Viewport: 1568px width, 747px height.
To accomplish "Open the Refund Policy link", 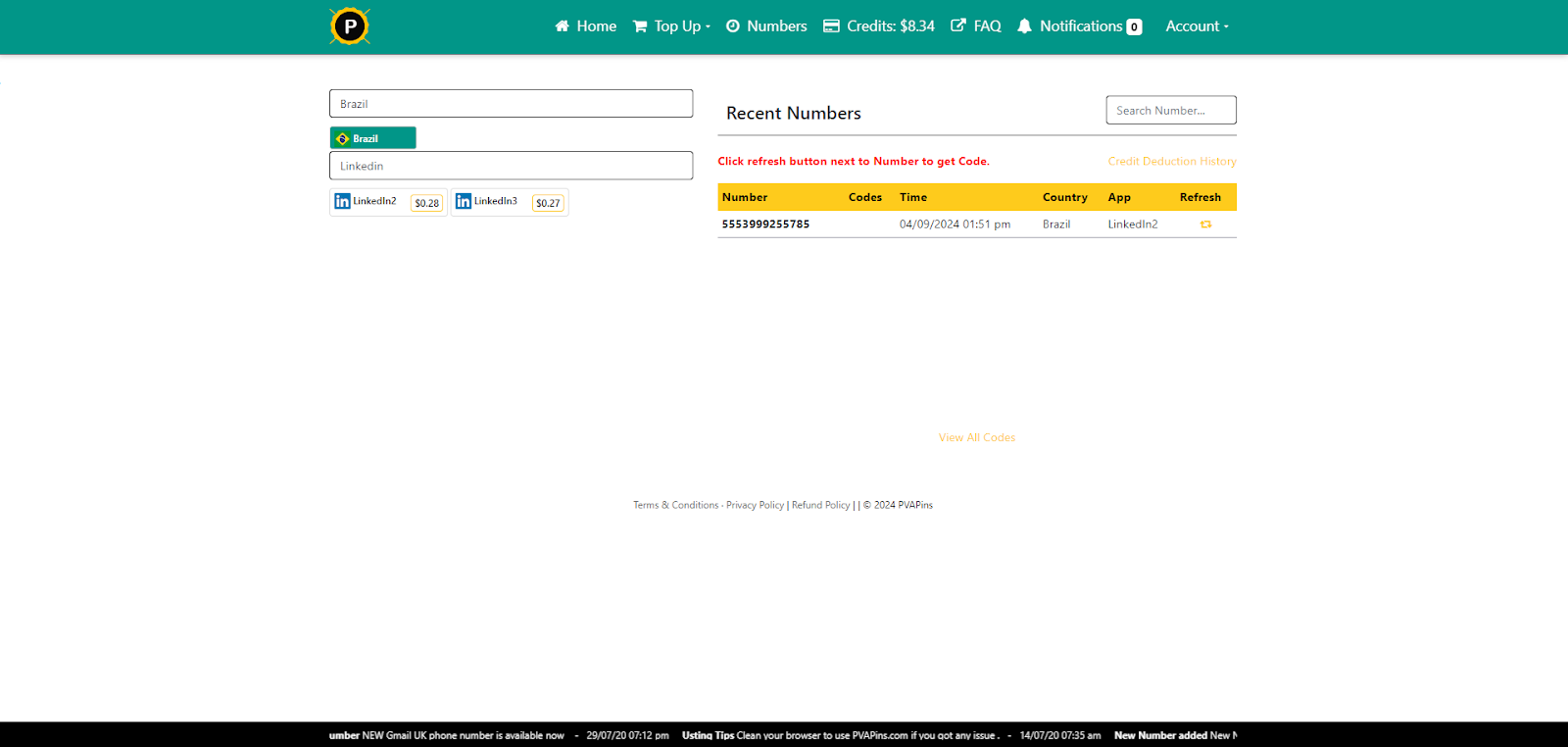I will (x=820, y=505).
